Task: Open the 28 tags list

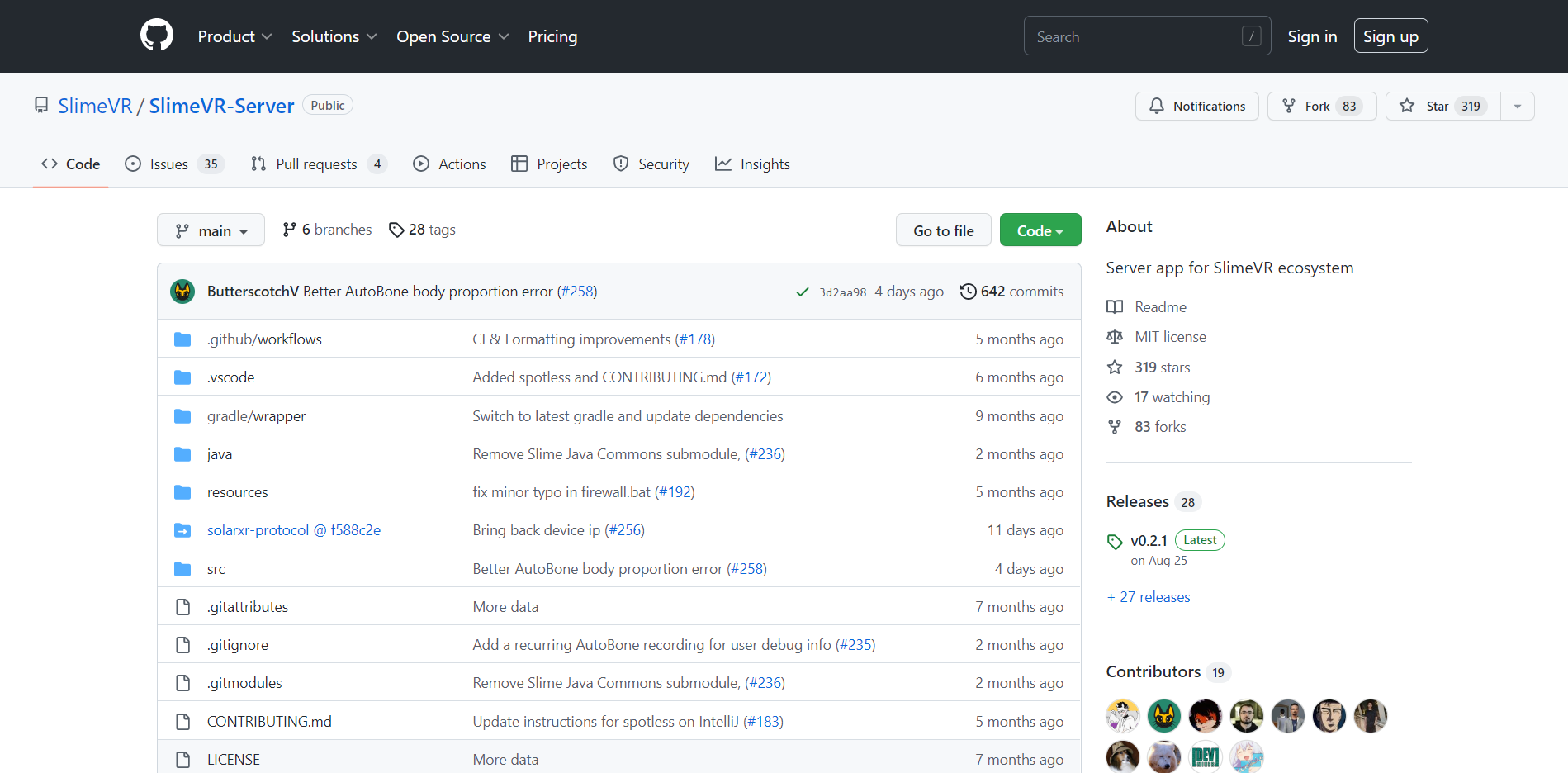Action: click(x=422, y=230)
